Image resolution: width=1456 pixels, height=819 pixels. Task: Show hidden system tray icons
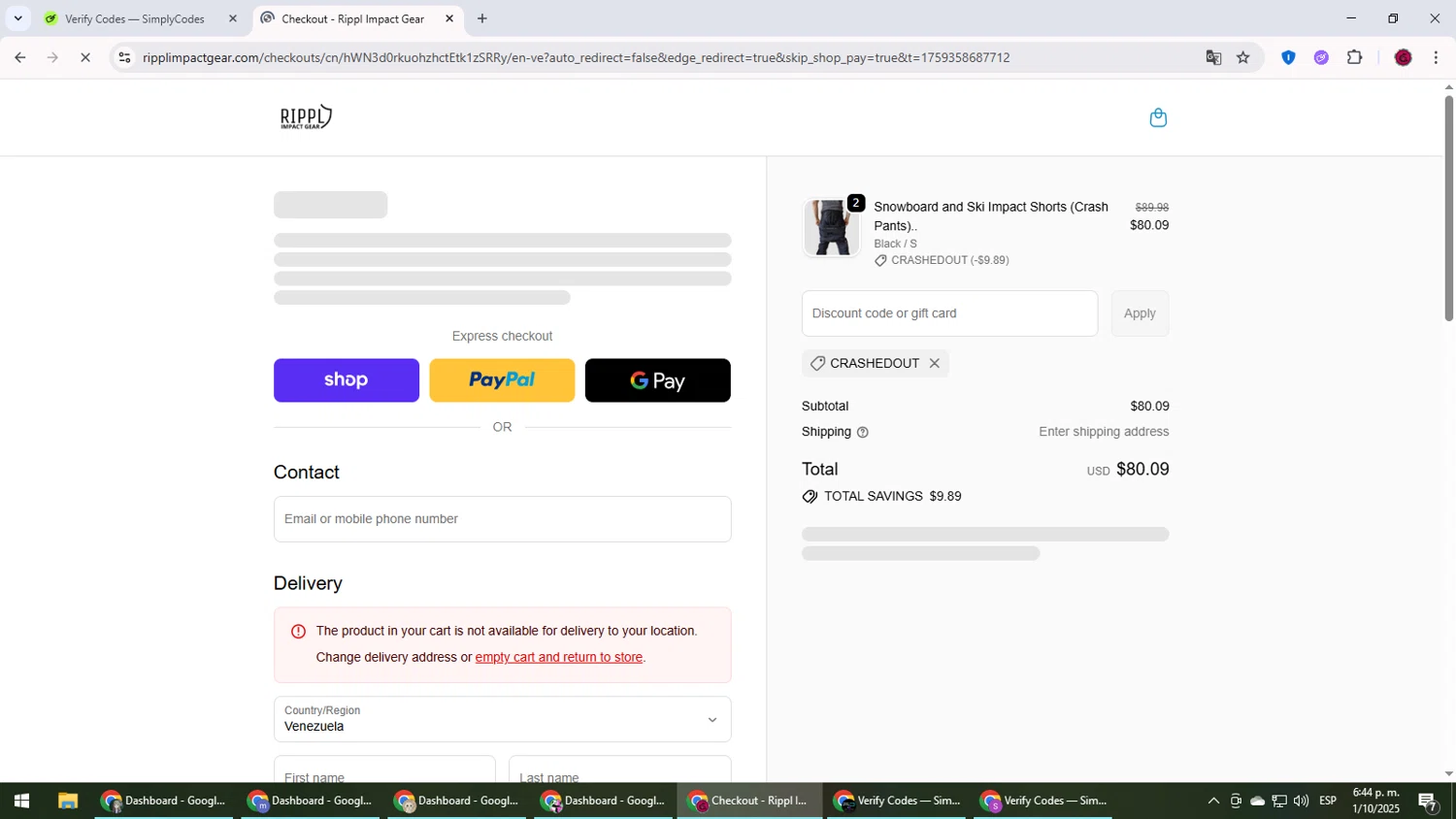(x=1213, y=802)
